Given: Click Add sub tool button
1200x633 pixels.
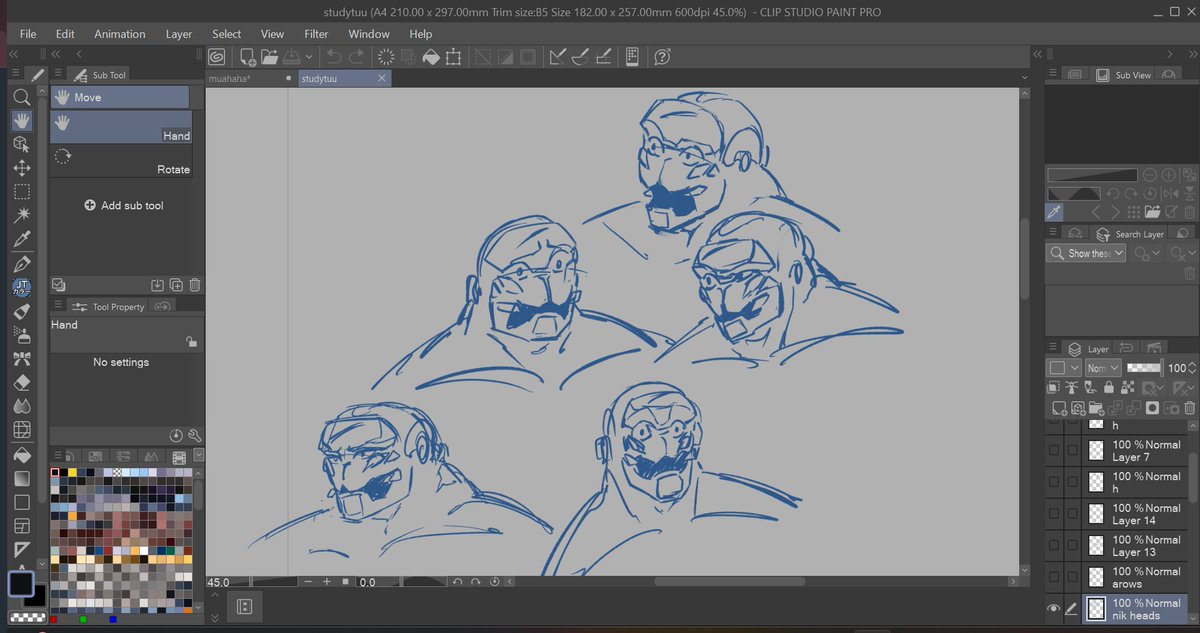Looking at the screenshot, I should (x=124, y=205).
